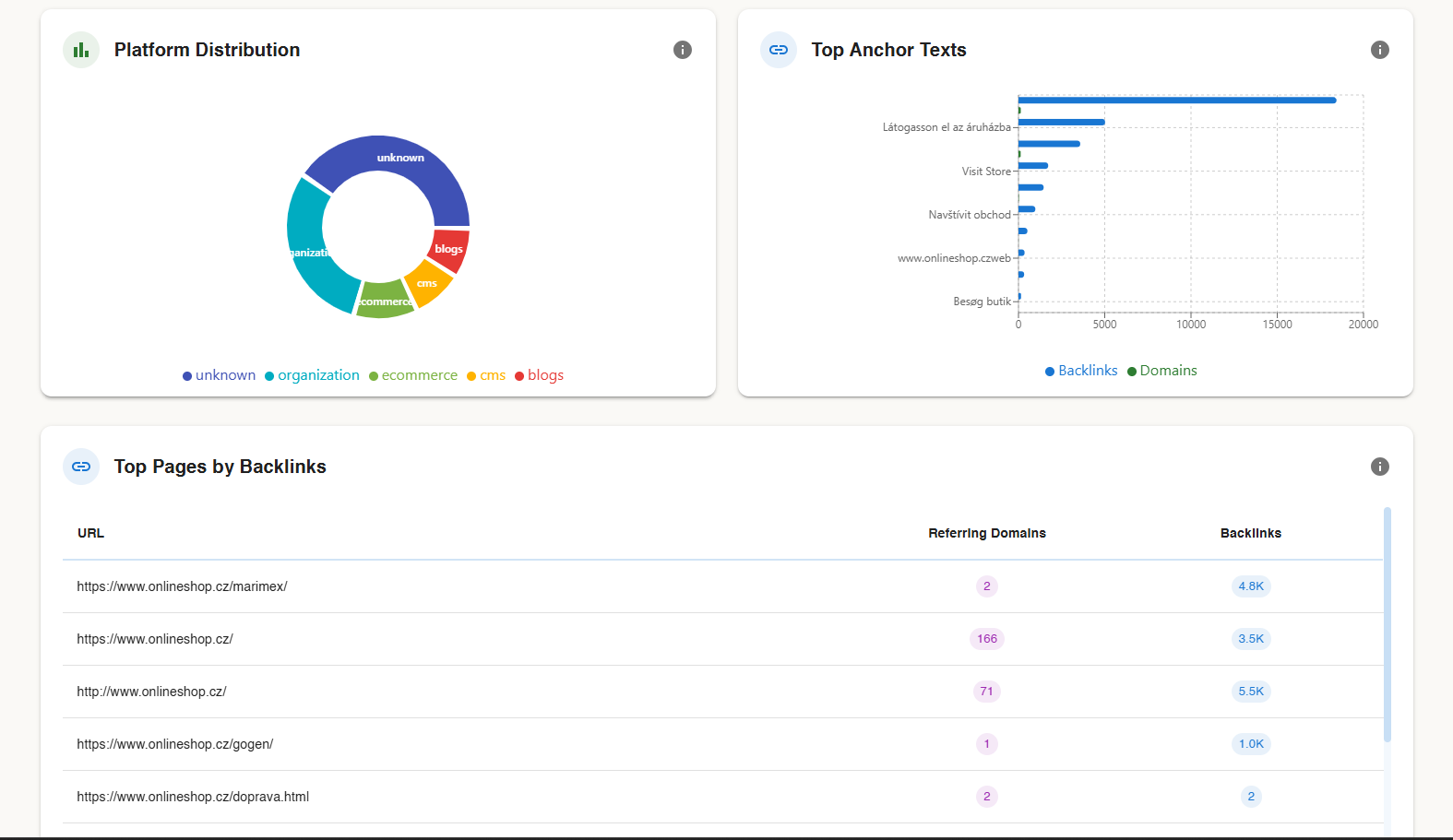Click the red blogs donut segment

coord(449,249)
